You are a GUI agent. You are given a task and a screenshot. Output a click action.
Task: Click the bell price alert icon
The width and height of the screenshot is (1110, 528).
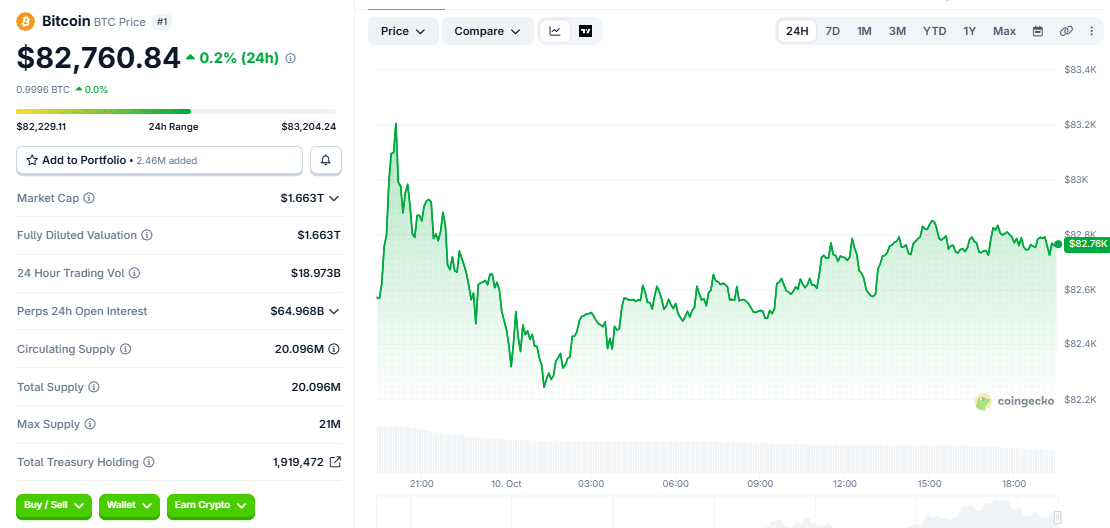[x=326, y=160]
